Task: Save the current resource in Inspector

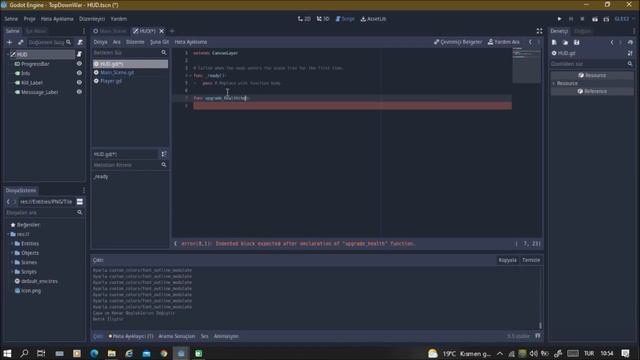Action: (x=576, y=42)
